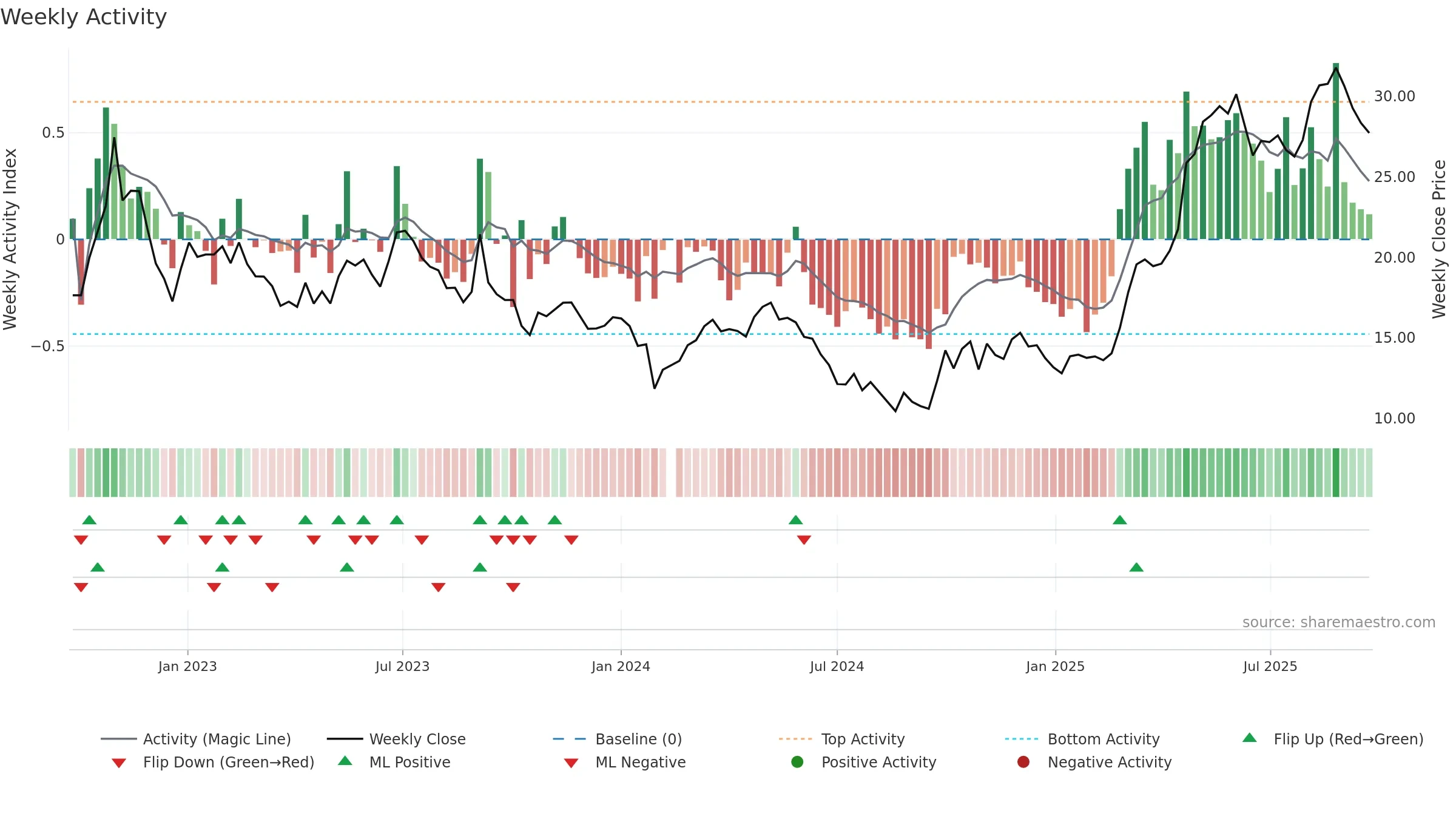Toggle ML Positive legend entry
This screenshot has height=819, width=1456.
pos(394,762)
